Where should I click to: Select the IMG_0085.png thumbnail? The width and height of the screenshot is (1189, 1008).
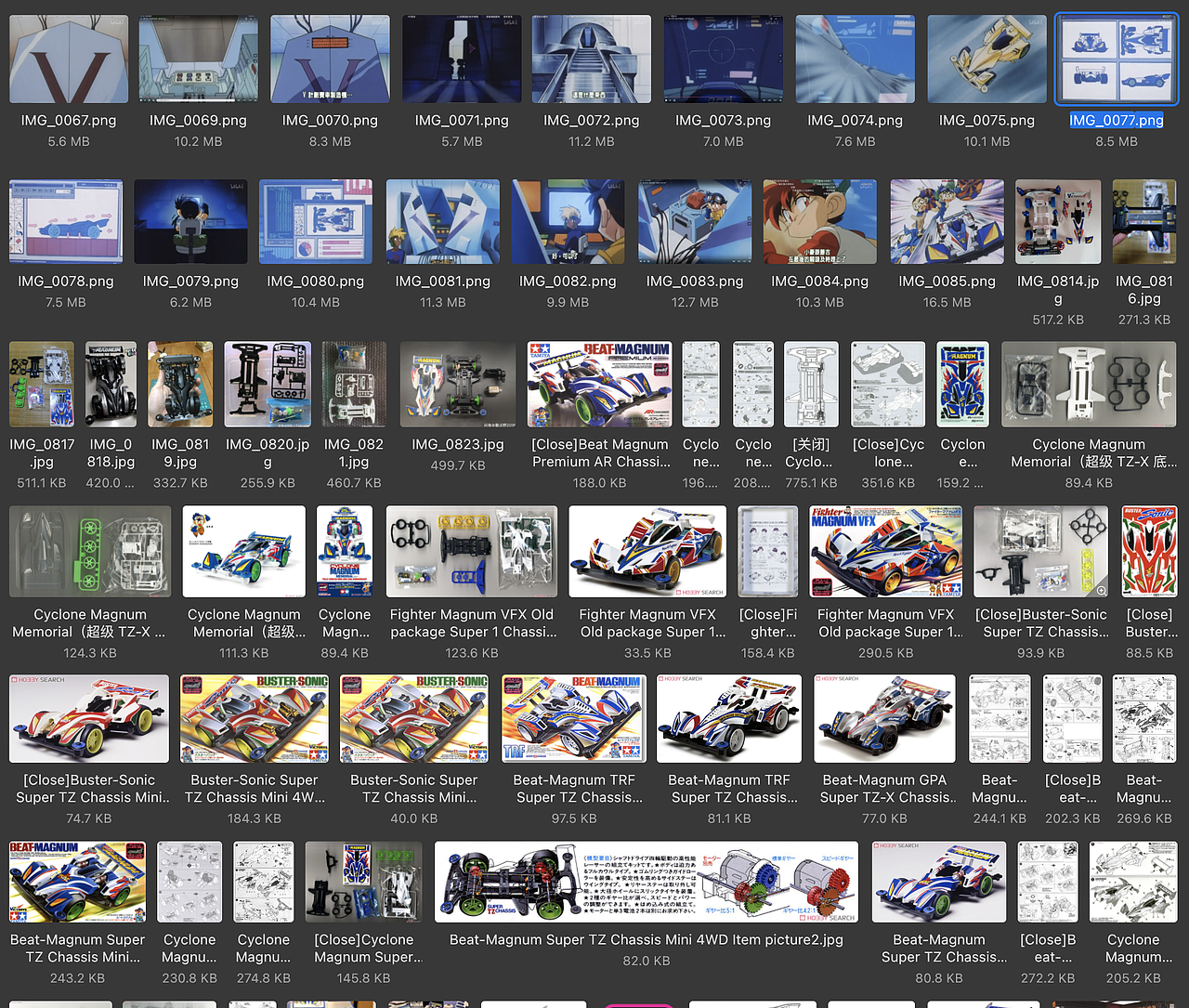tap(947, 222)
